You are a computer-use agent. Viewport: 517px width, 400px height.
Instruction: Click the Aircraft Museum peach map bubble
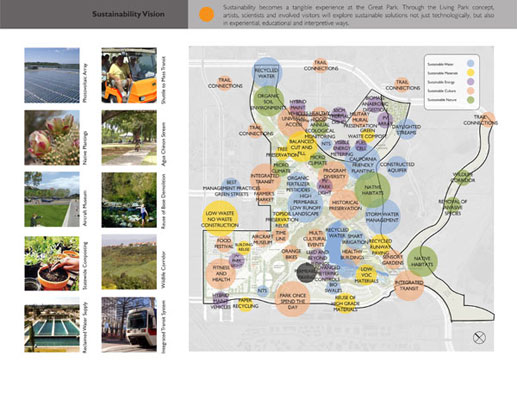point(263,239)
